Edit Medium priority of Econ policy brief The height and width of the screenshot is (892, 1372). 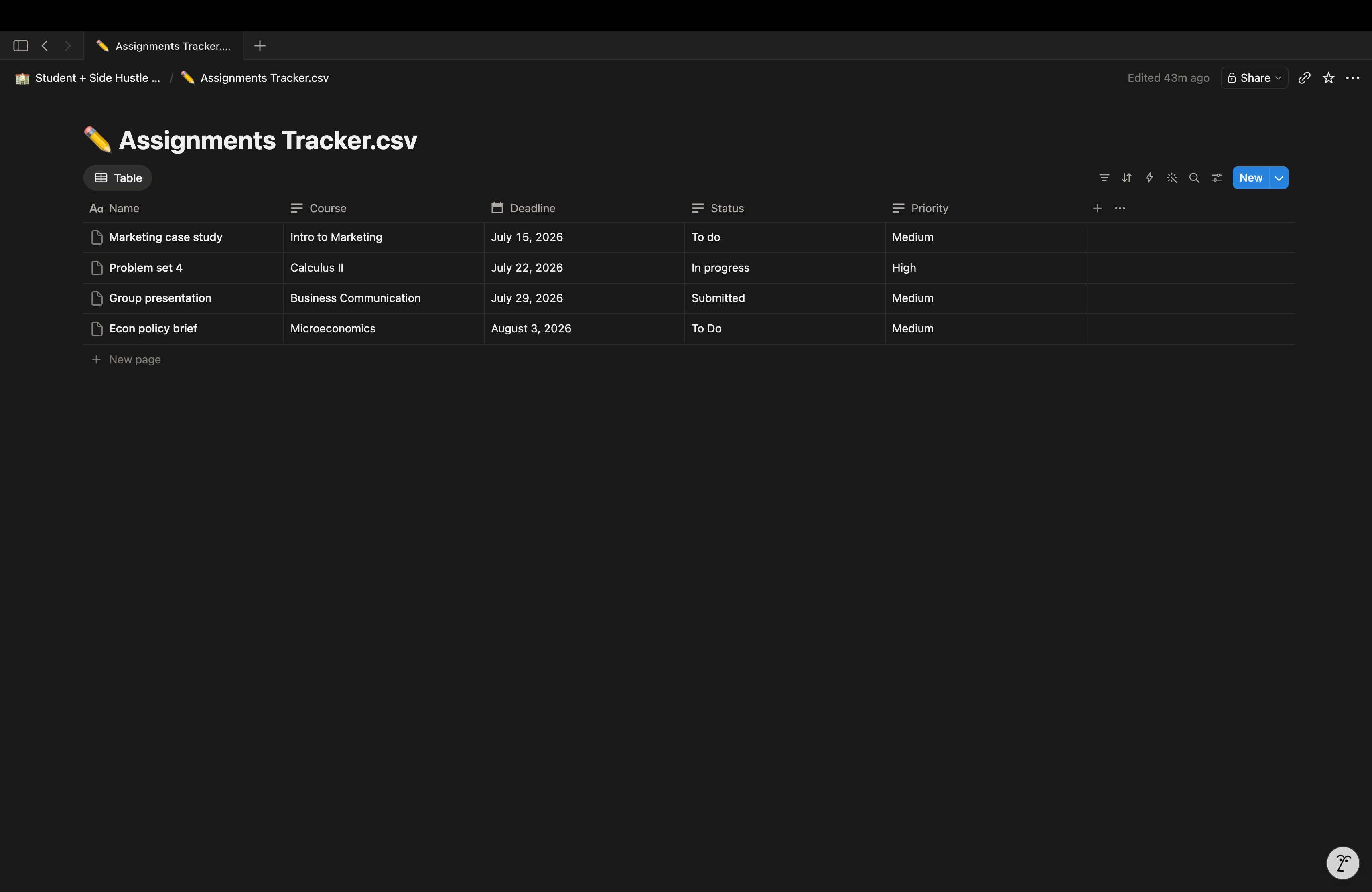[985, 329]
